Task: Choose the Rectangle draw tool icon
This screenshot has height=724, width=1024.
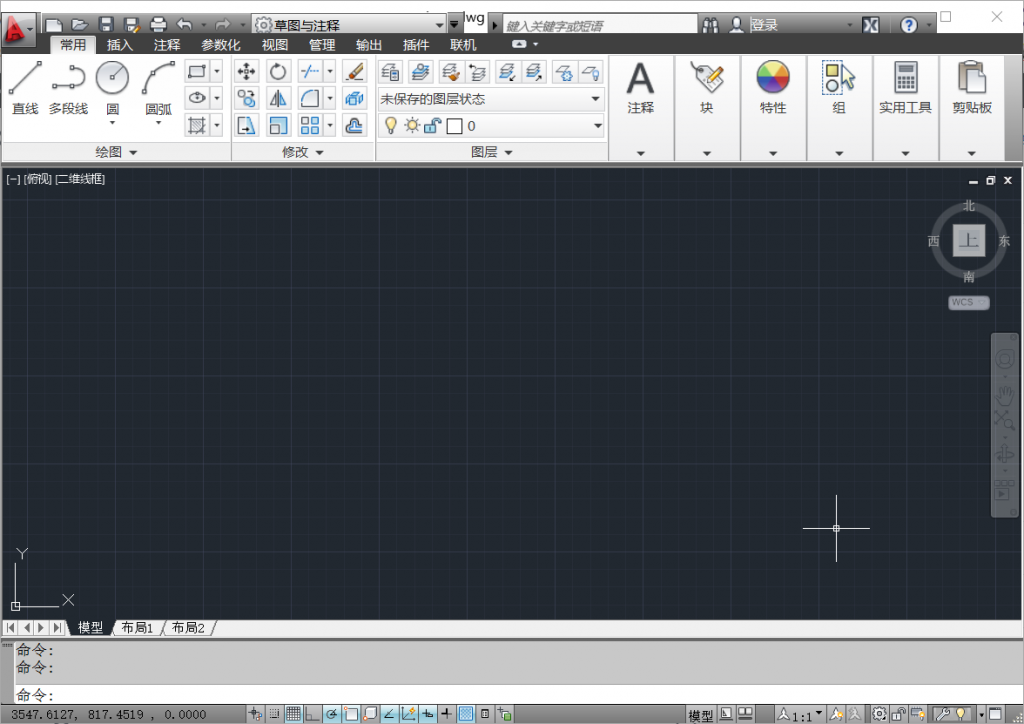Action: point(197,71)
